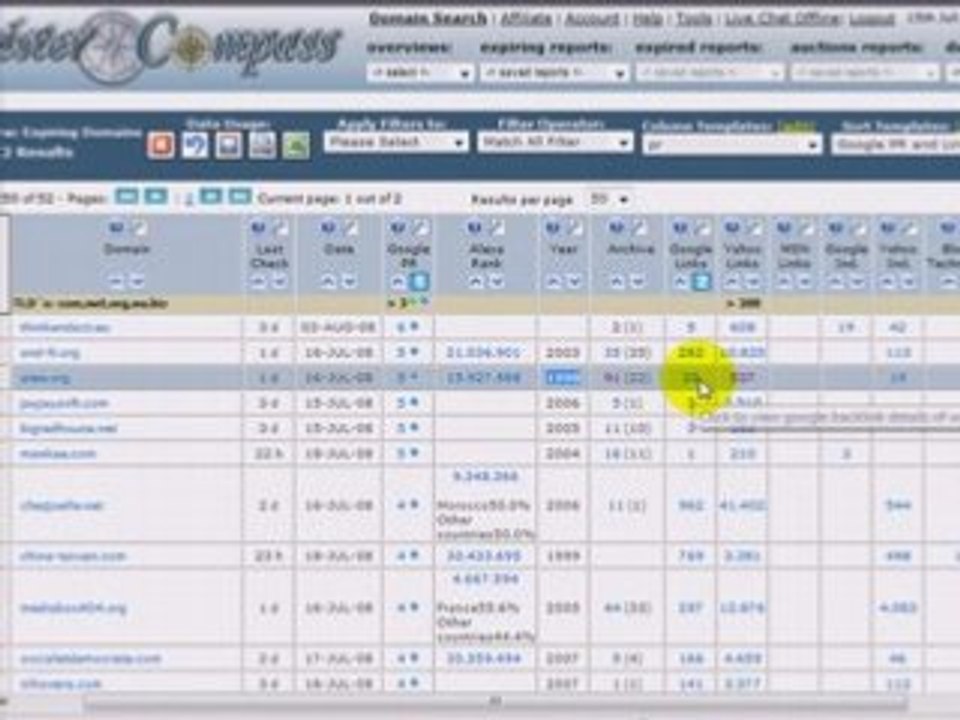Click highlighted descending sort on Google PR
This screenshot has height=720, width=960.
click(419, 282)
